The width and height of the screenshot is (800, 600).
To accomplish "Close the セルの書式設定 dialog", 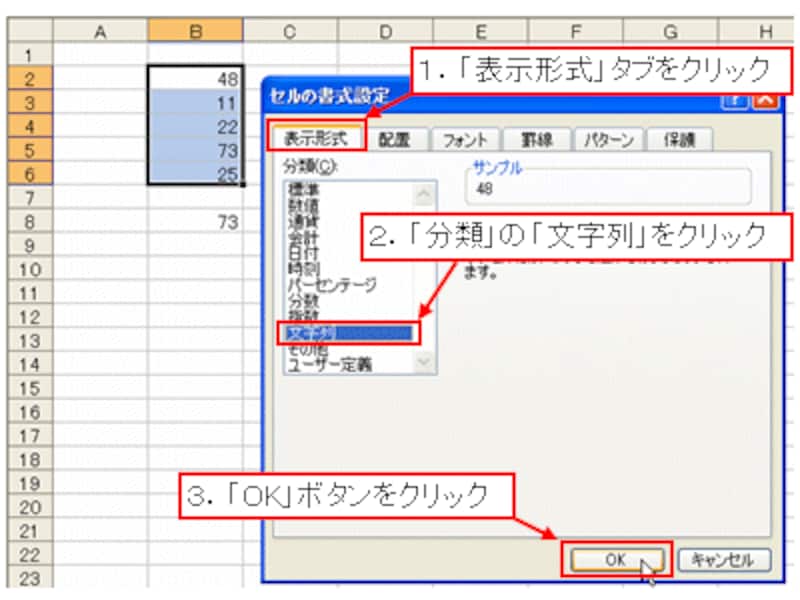I will pos(765,99).
